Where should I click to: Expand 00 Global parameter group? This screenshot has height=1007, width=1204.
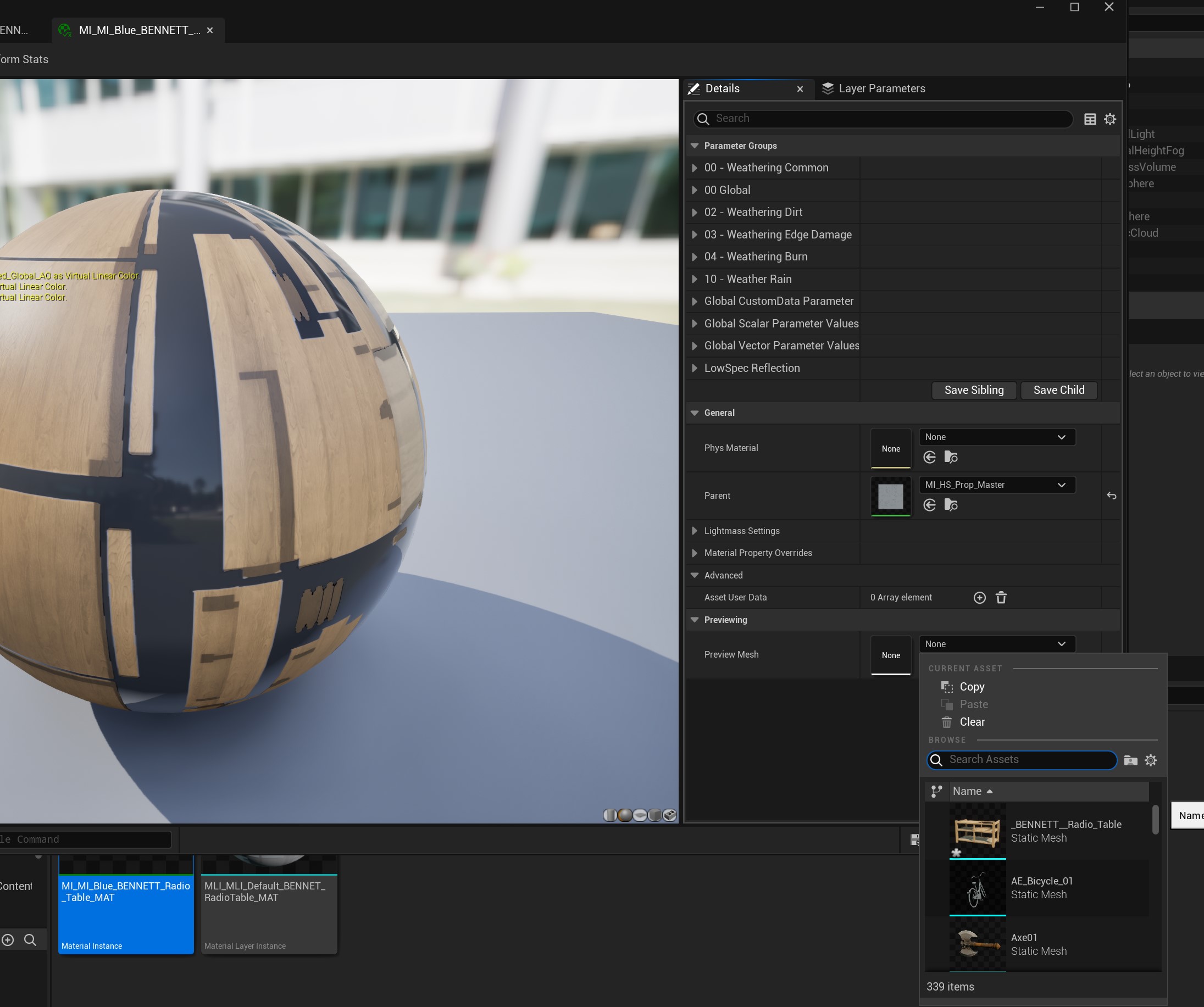[694, 190]
